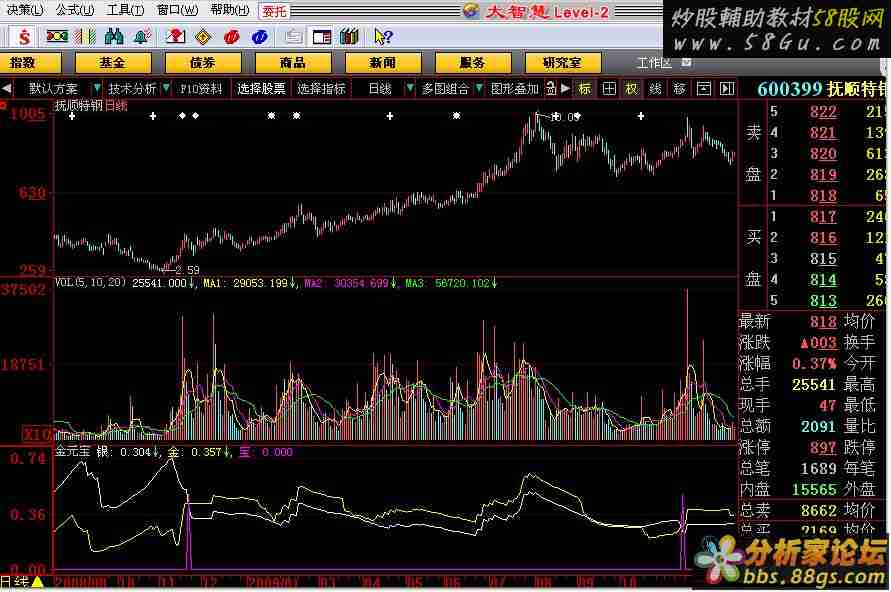The width and height of the screenshot is (891, 592).
Task: Click the traffic light toolbar icon
Action: (57, 37)
